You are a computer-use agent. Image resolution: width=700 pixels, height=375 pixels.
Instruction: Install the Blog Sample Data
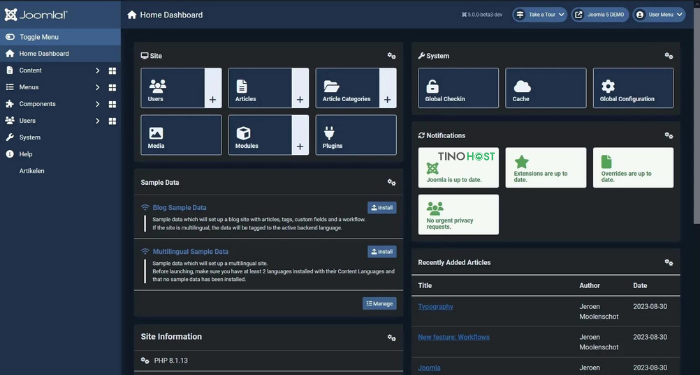click(382, 208)
